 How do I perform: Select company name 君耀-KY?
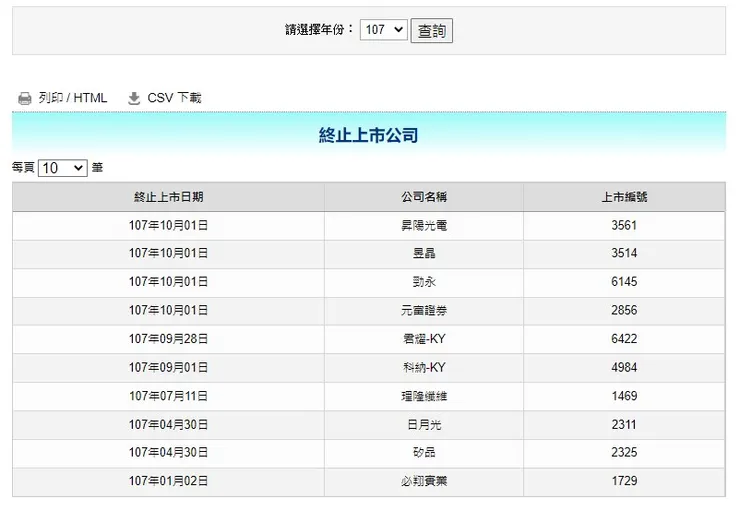tap(424, 339)
